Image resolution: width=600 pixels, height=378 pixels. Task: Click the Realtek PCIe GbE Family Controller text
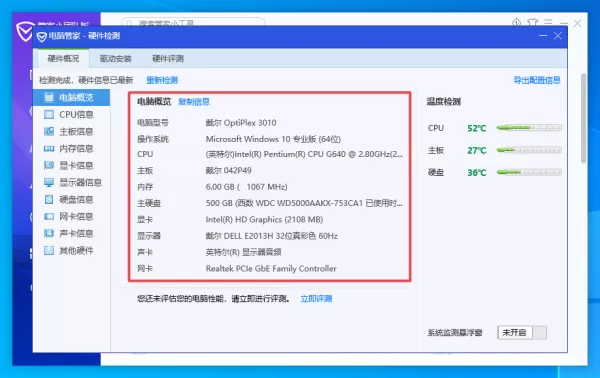pos(271,269)
